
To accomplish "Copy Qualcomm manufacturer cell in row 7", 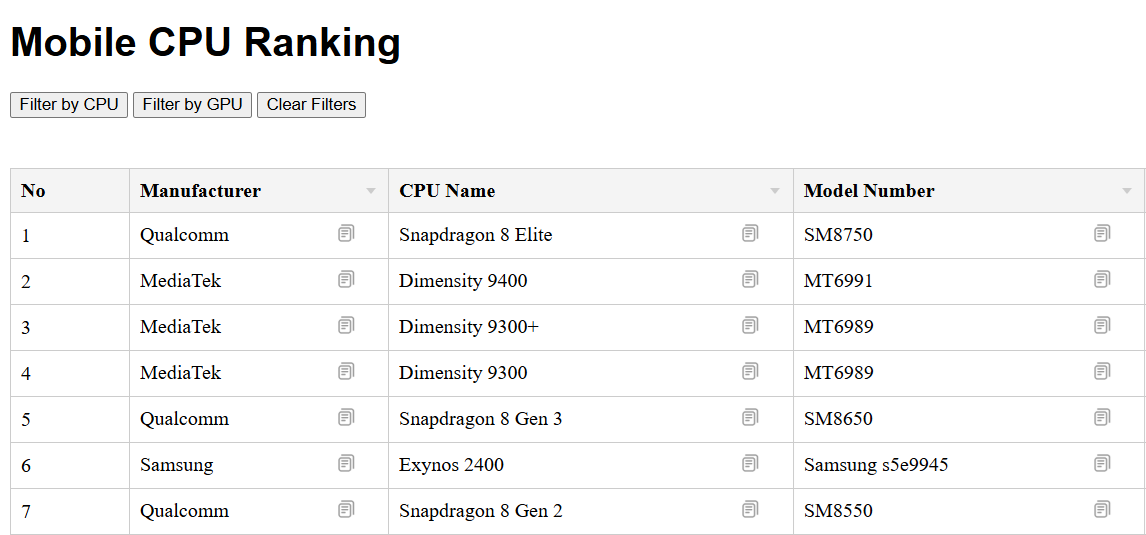I will 346,509.
